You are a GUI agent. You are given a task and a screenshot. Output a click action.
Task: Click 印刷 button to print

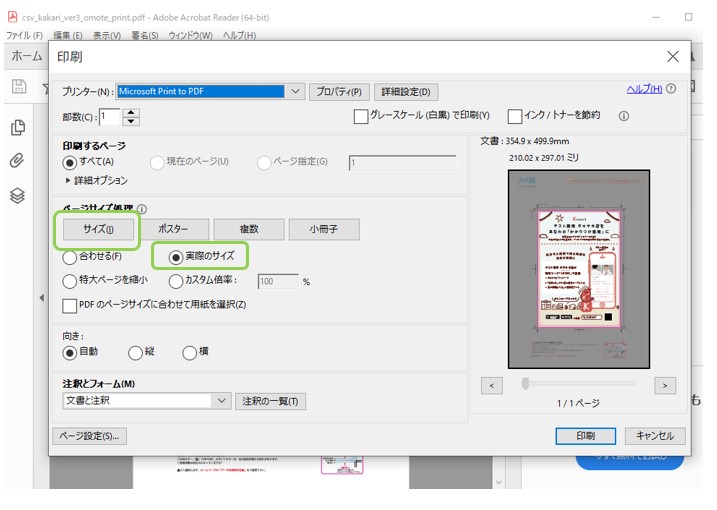[586, 436]
